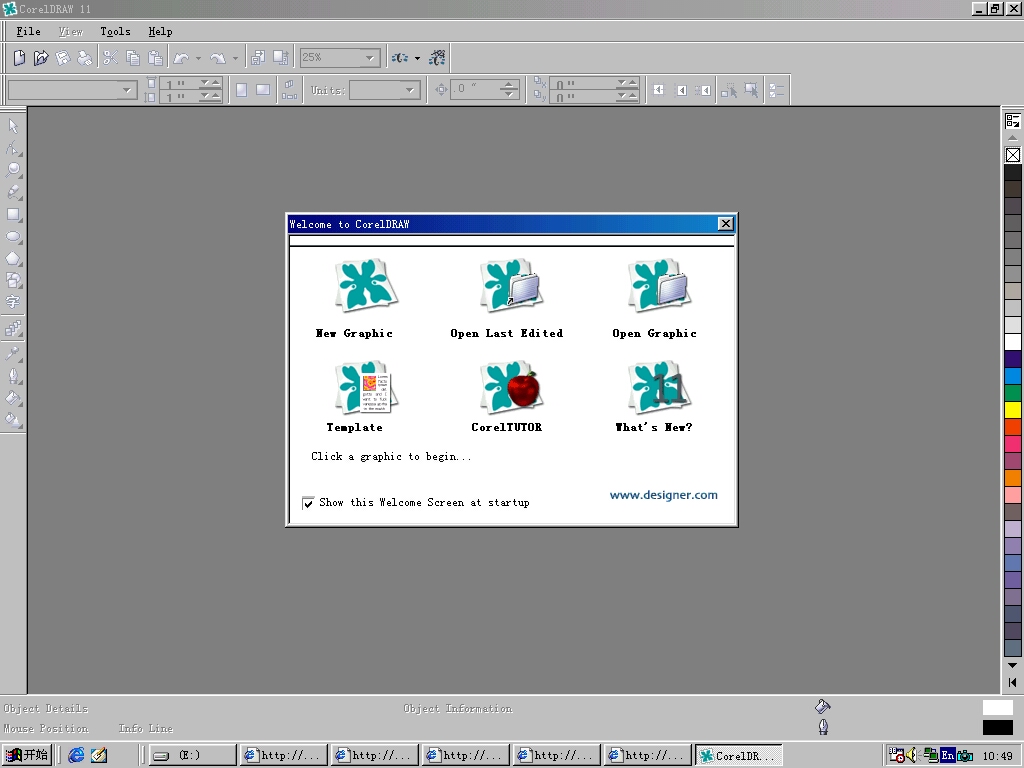The width and height of the screenshot is (1024, 768).
Task: Click the Print toolbar icon
Action: tap(85, 58)
